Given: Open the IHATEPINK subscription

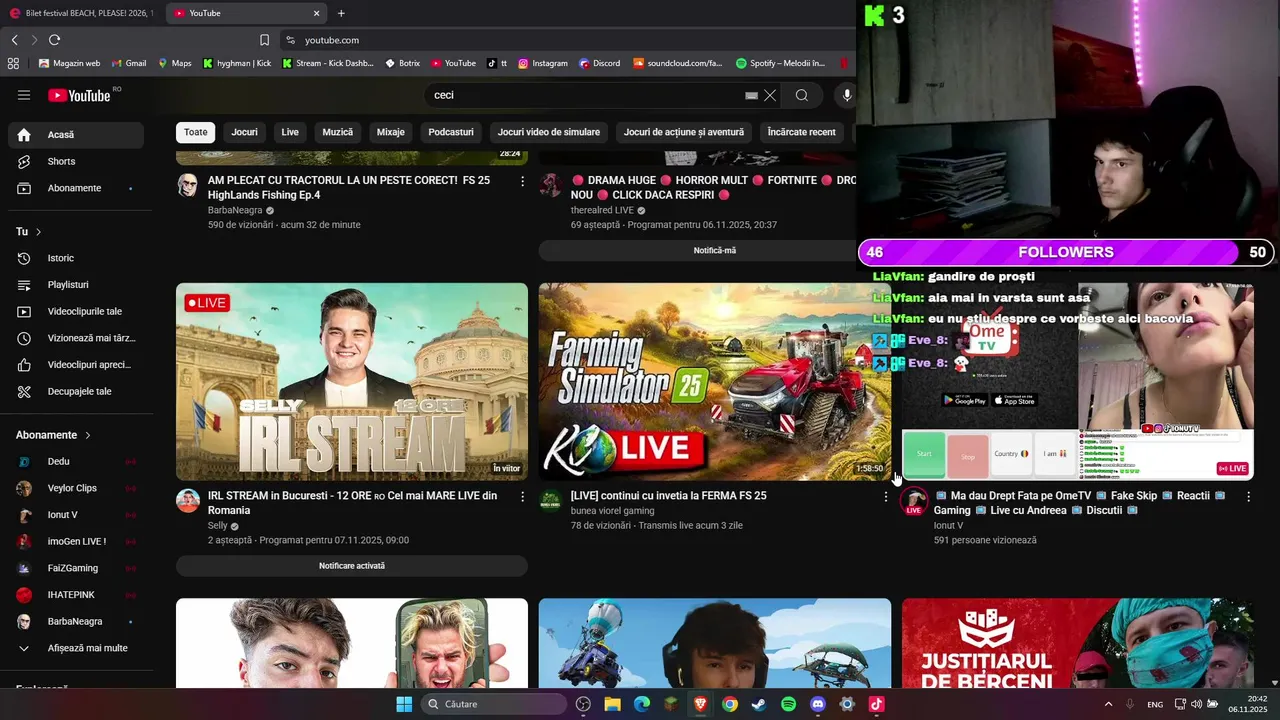Looking at the screenshot, I should 76,594.
